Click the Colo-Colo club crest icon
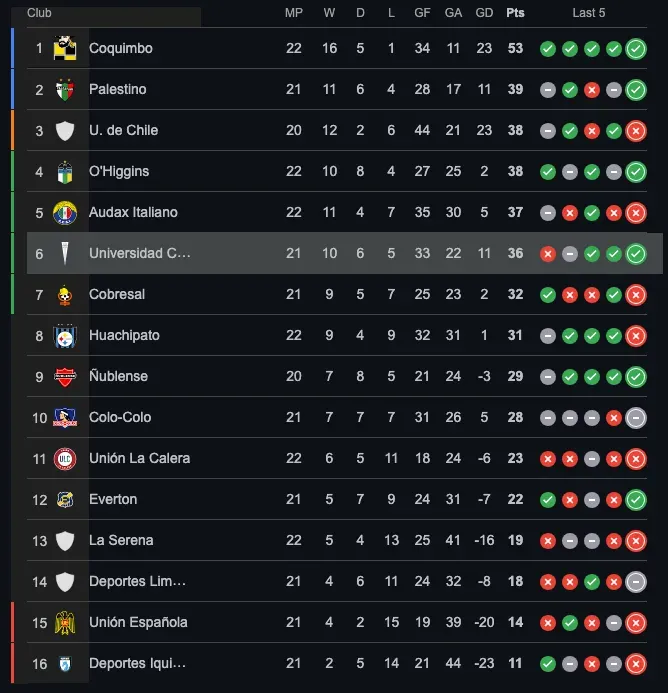The width and height of the screenshot is (668, 693). click(x=65, y=417)
